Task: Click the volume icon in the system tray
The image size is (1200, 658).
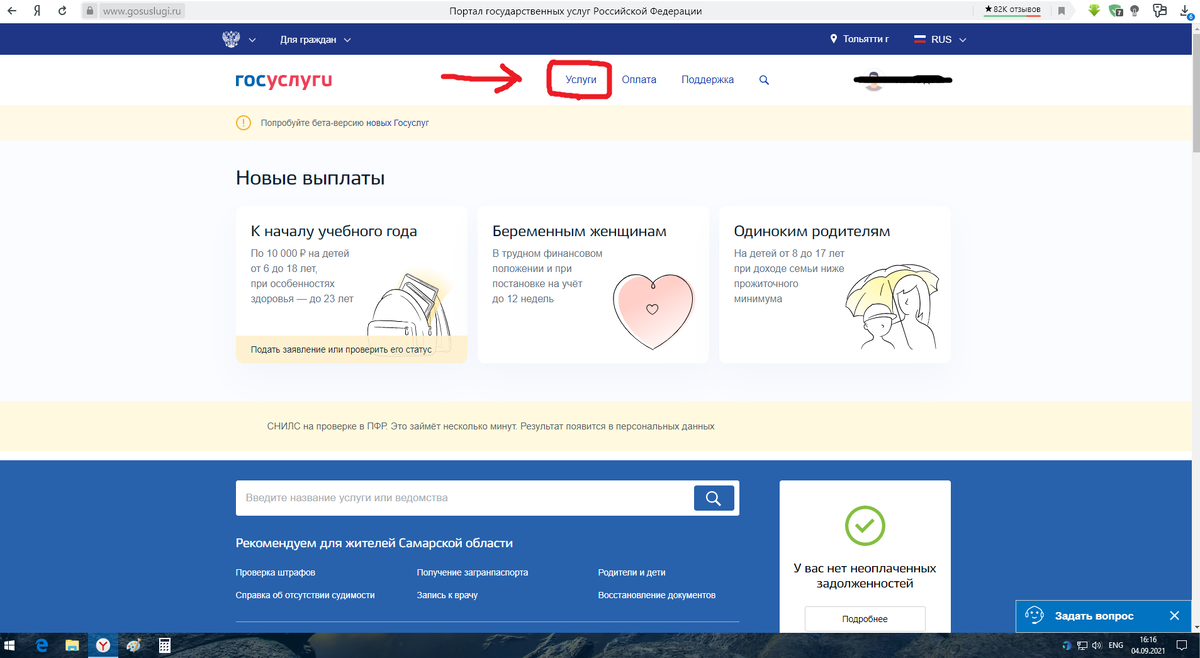Action: (x=1097, y=645)
